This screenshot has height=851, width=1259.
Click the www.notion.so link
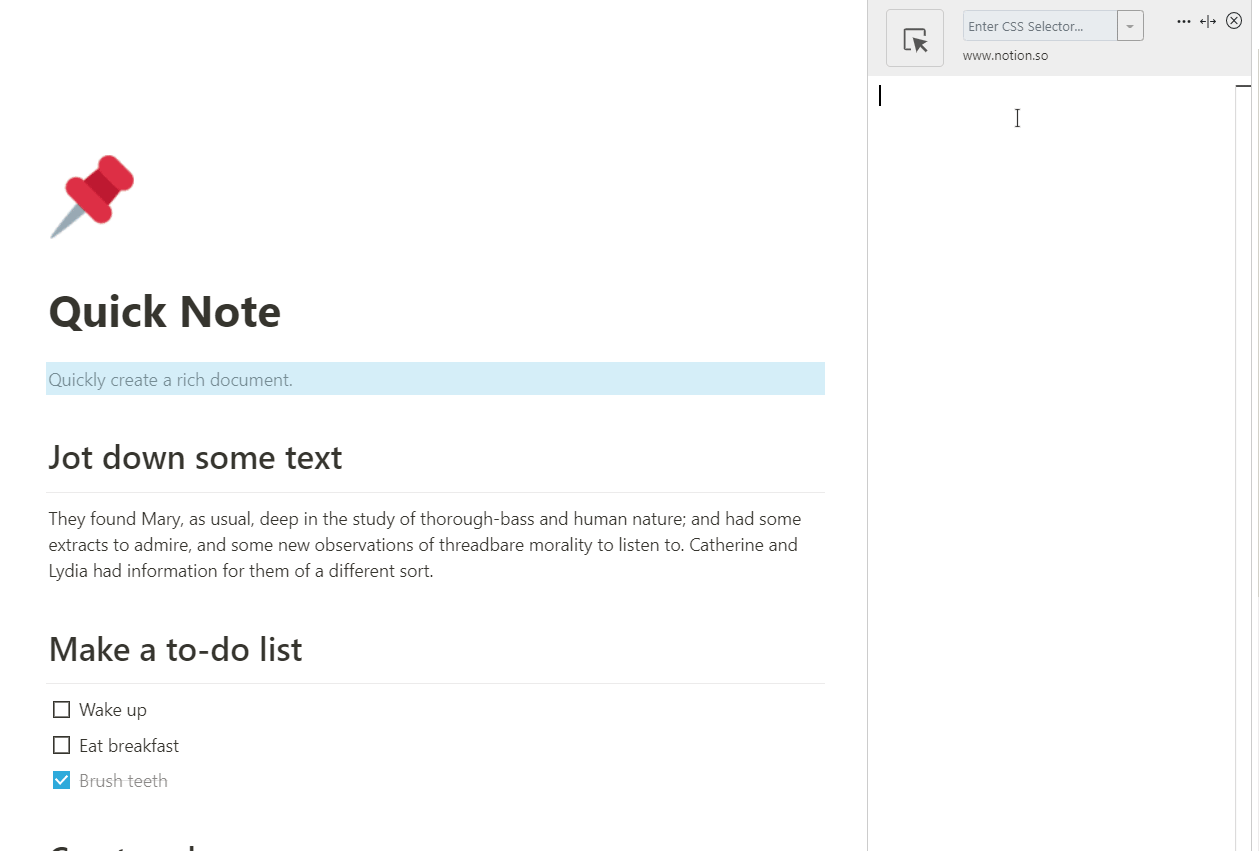[x=1005, y=55]
